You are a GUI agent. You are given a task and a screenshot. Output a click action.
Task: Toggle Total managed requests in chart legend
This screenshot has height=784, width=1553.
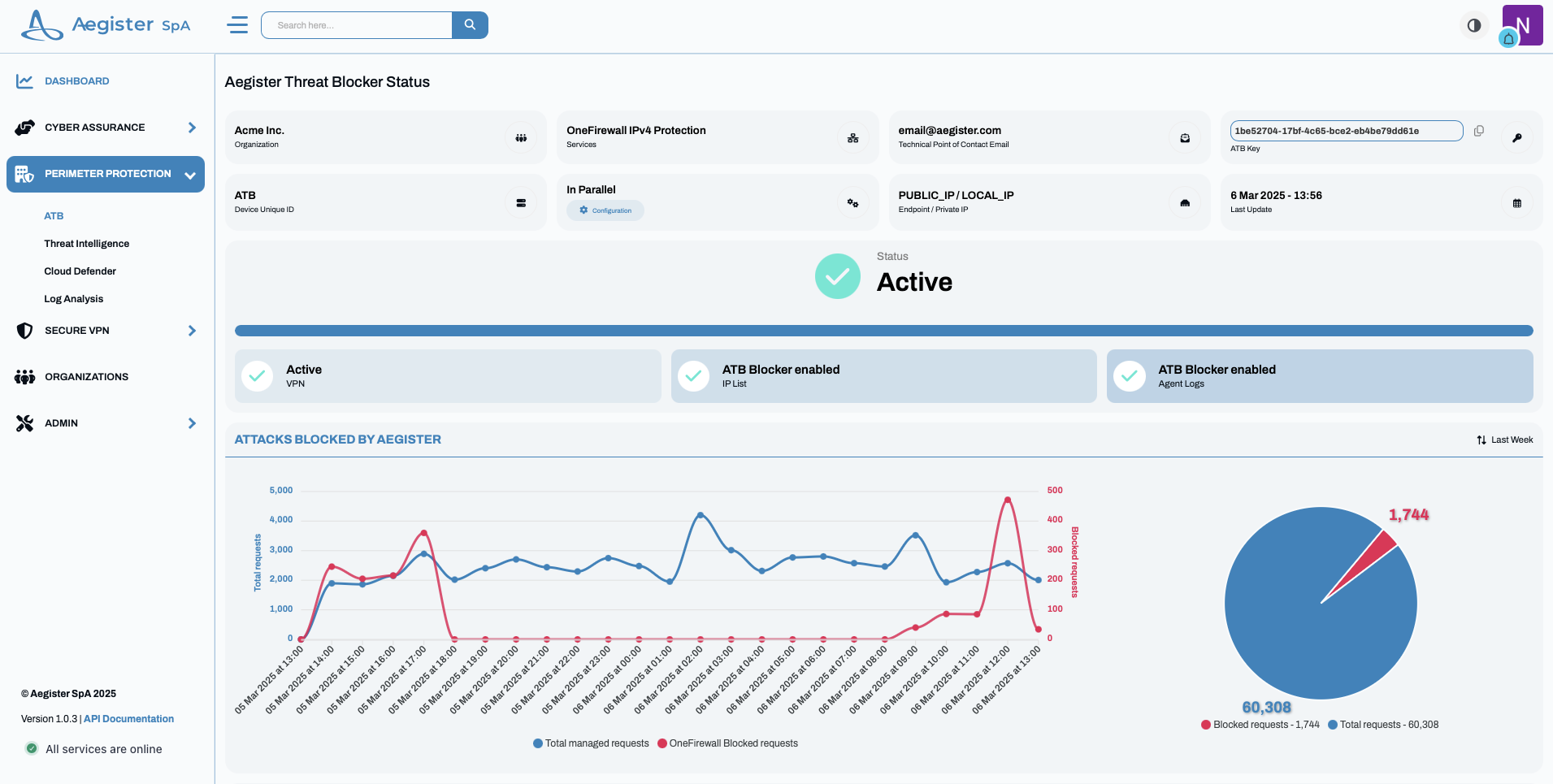[x=591, y=743]
